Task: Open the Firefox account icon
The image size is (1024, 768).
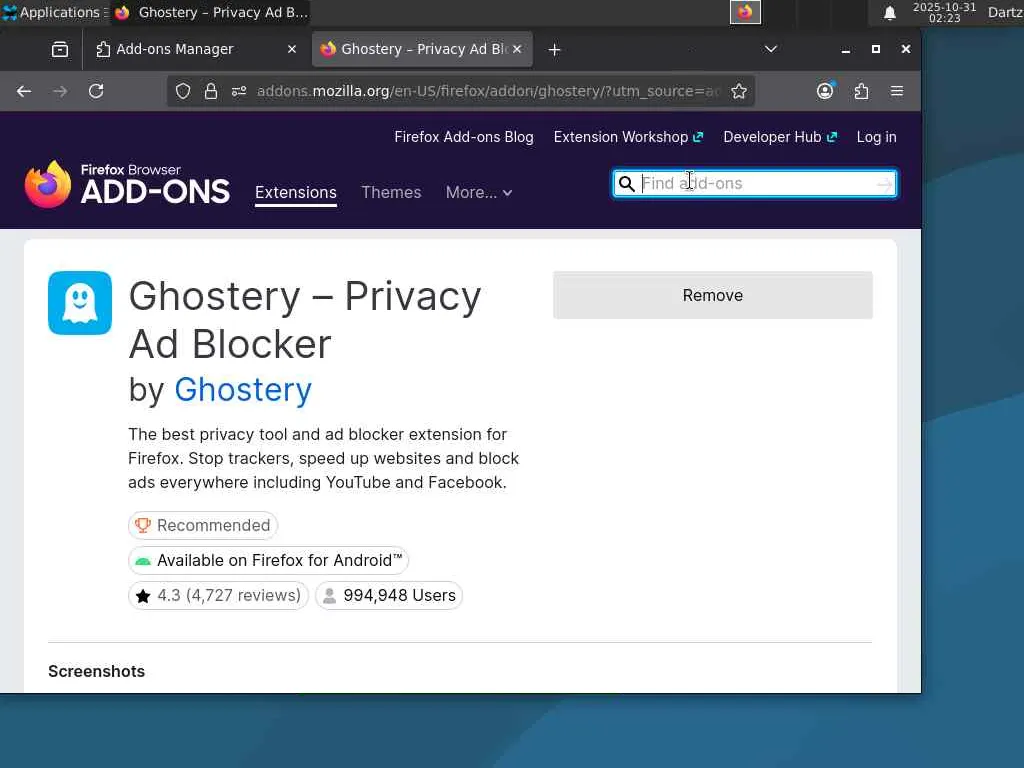Action: [825, 91]
